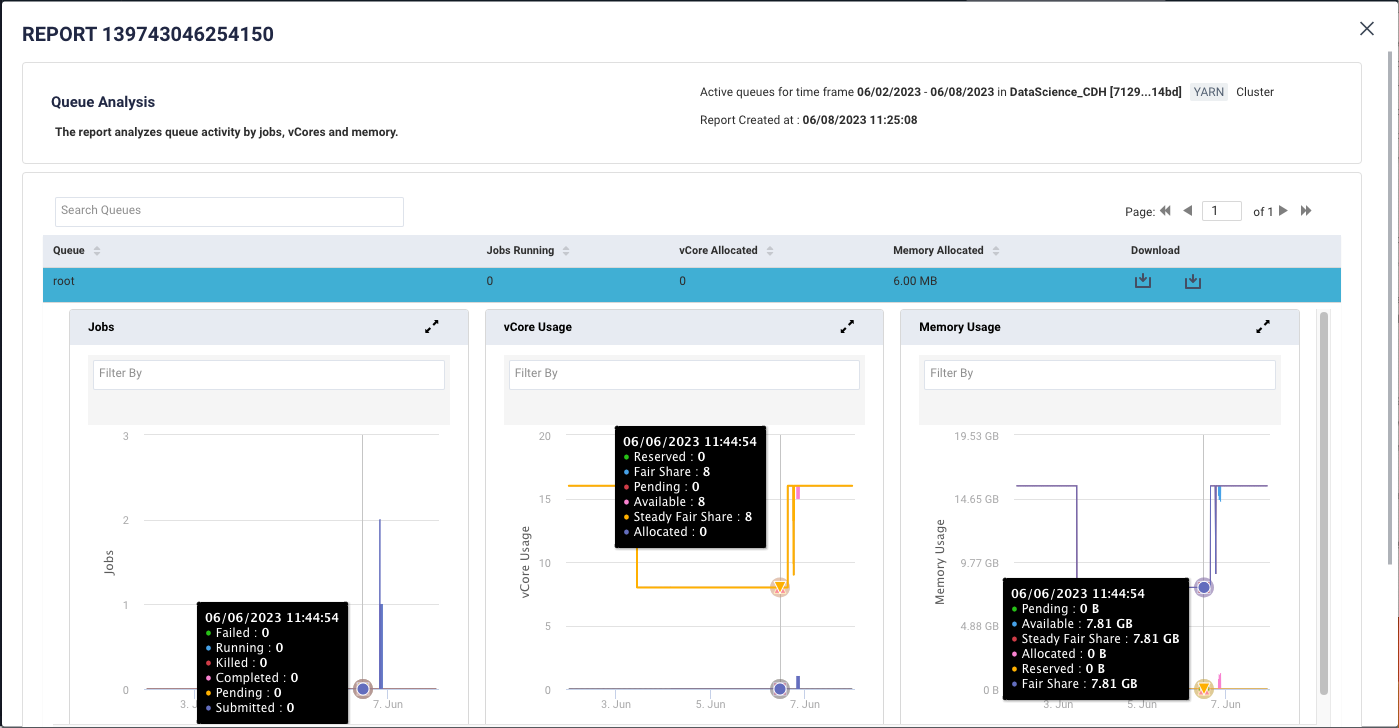This screenshot has width=1399, height=728.
Task: Click orange Reserved marker on Memory chart
Action: click(1204, 689)
